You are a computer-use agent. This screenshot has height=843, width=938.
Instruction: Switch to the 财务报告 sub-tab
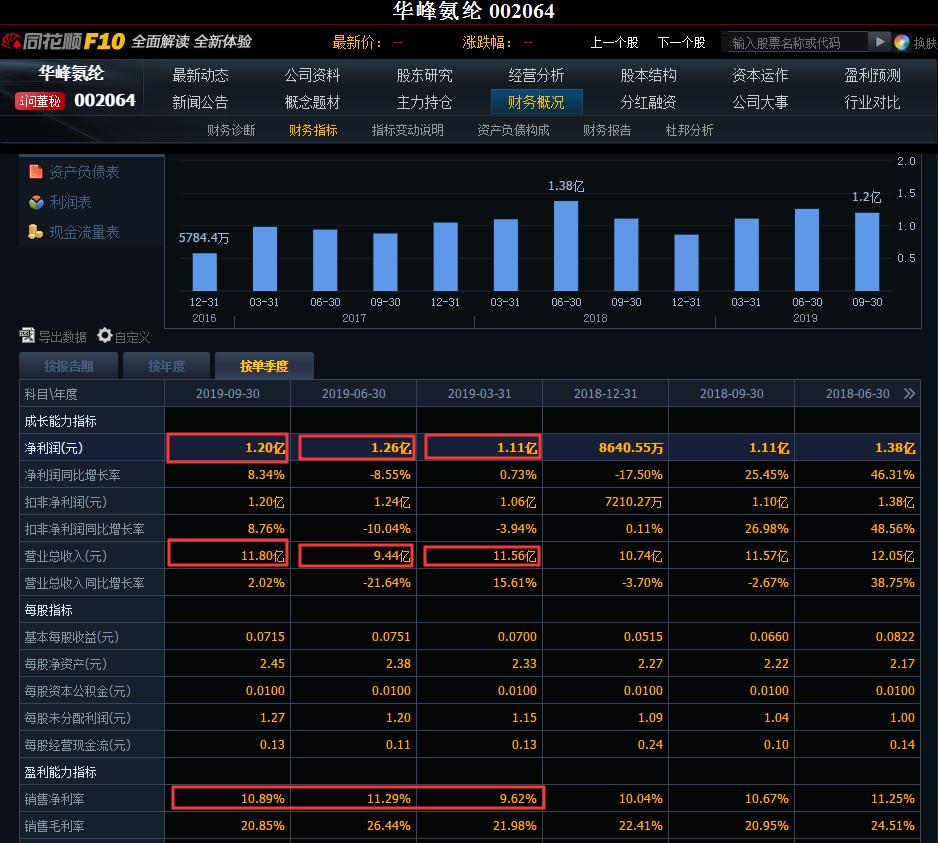click(607, 130)
